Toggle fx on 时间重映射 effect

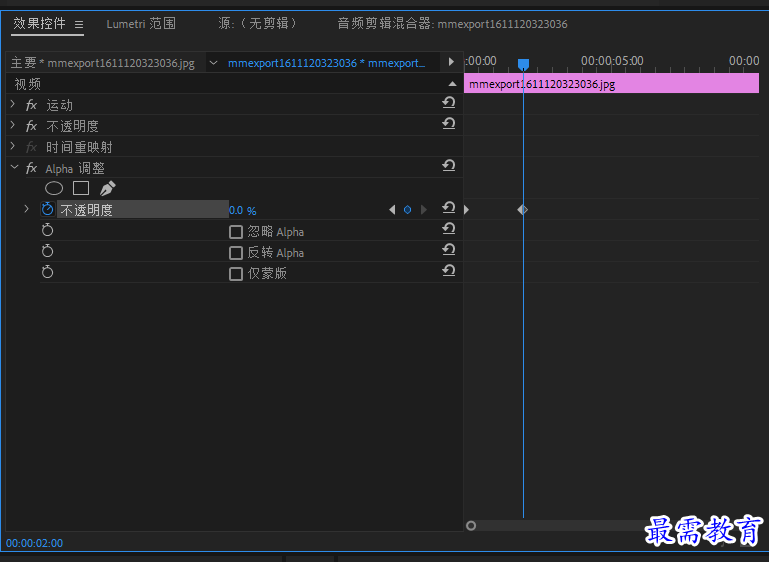coord(31,147)
